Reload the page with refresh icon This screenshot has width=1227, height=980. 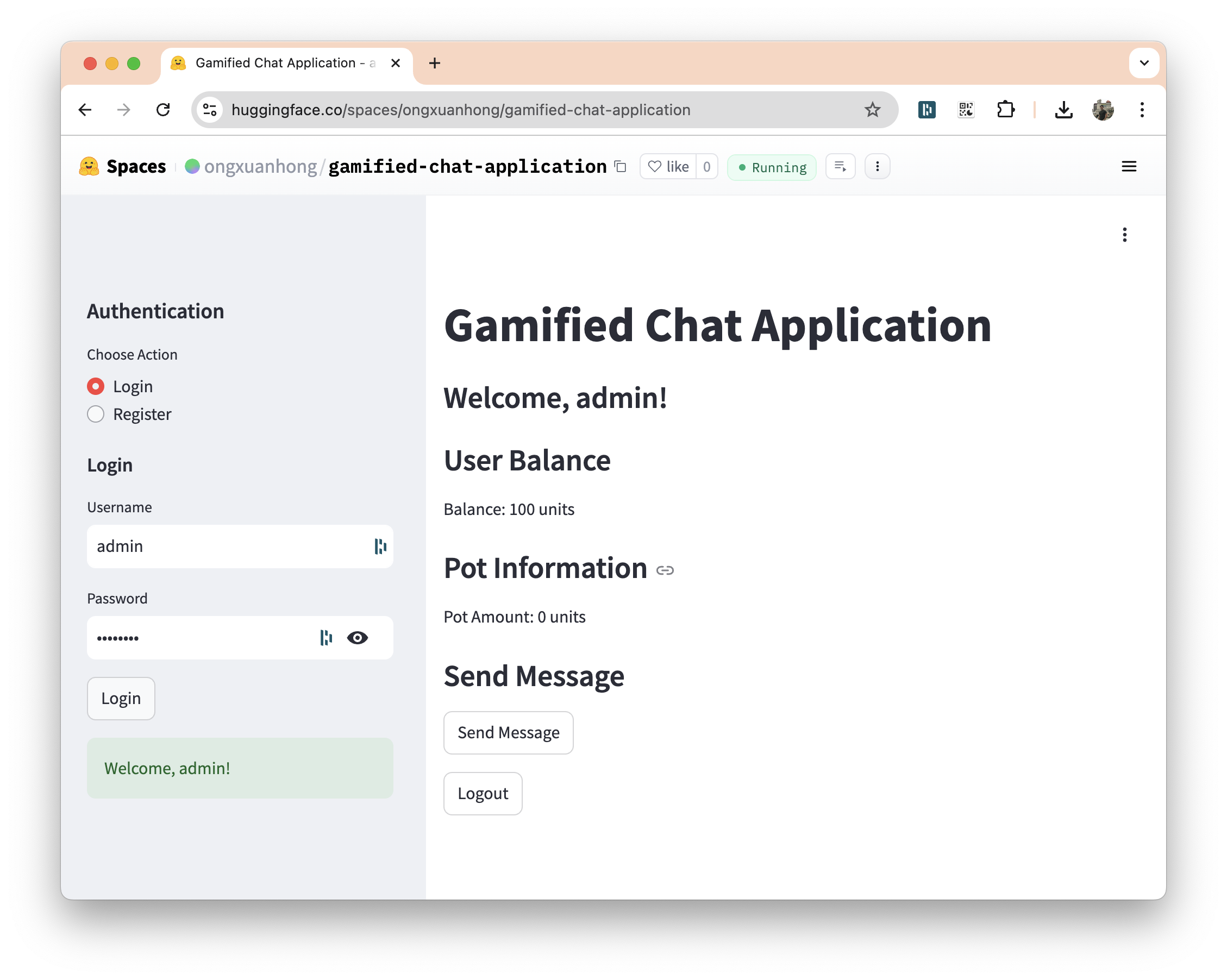click(164, 110)
